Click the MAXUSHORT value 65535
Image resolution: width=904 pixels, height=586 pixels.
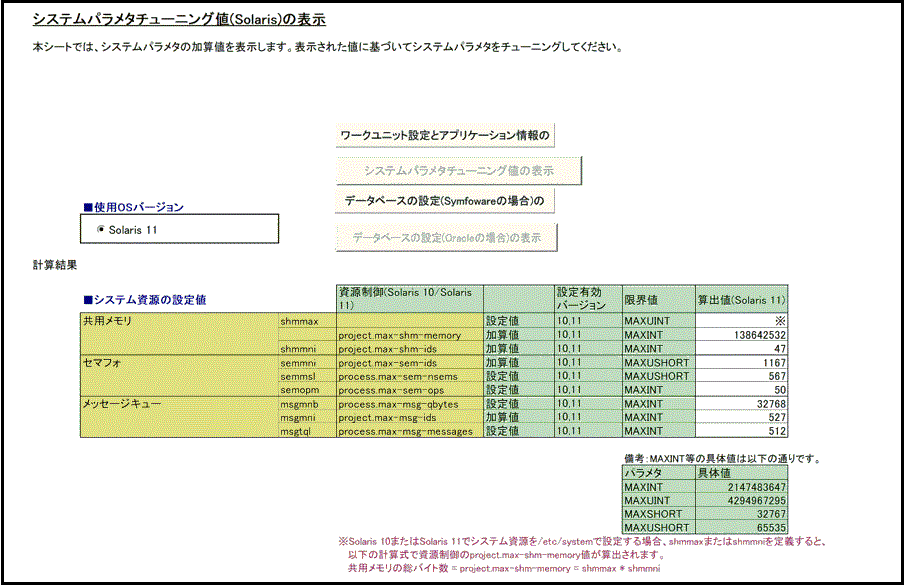pyautogui.click(x=741, y=528)
